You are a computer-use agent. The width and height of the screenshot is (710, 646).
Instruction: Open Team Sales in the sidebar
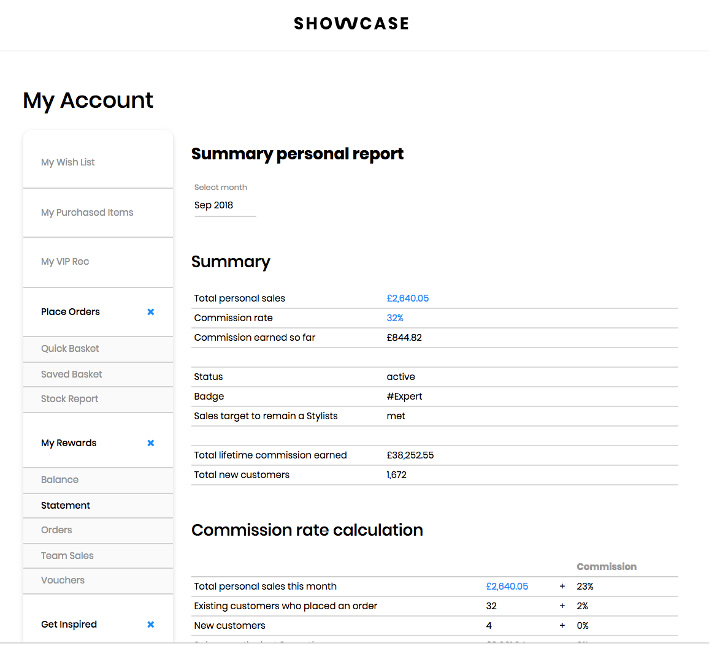pyautogui.click(x=67, y=556)
